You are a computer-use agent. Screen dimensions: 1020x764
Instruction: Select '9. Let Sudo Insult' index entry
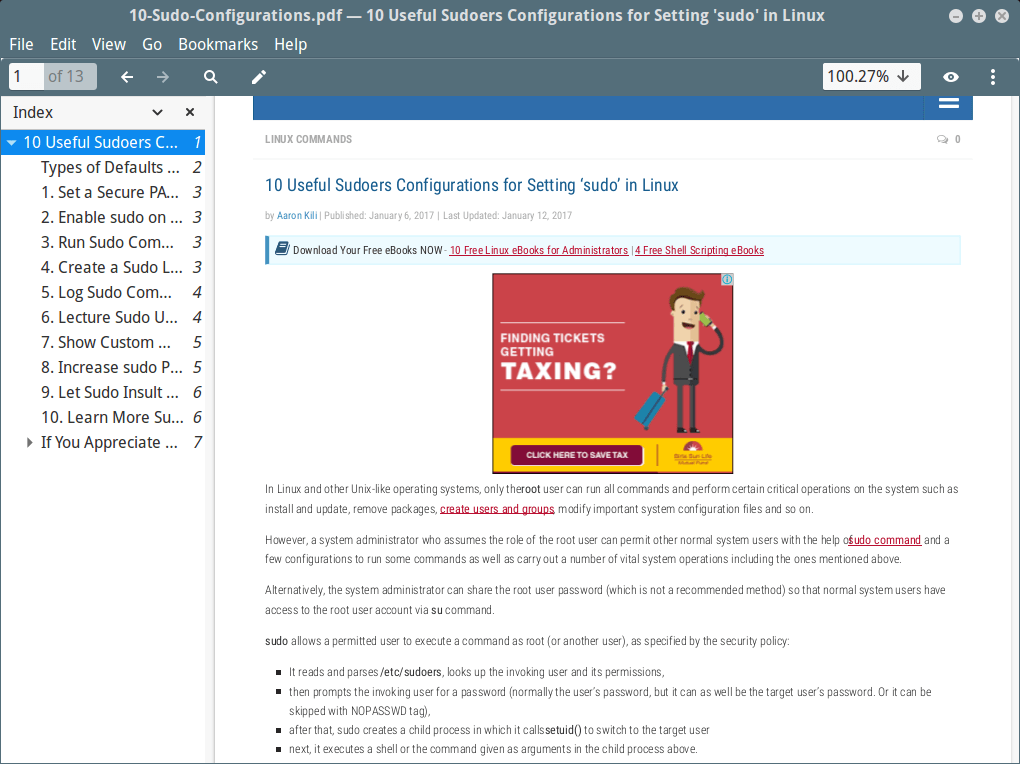(x=110, y=392)
